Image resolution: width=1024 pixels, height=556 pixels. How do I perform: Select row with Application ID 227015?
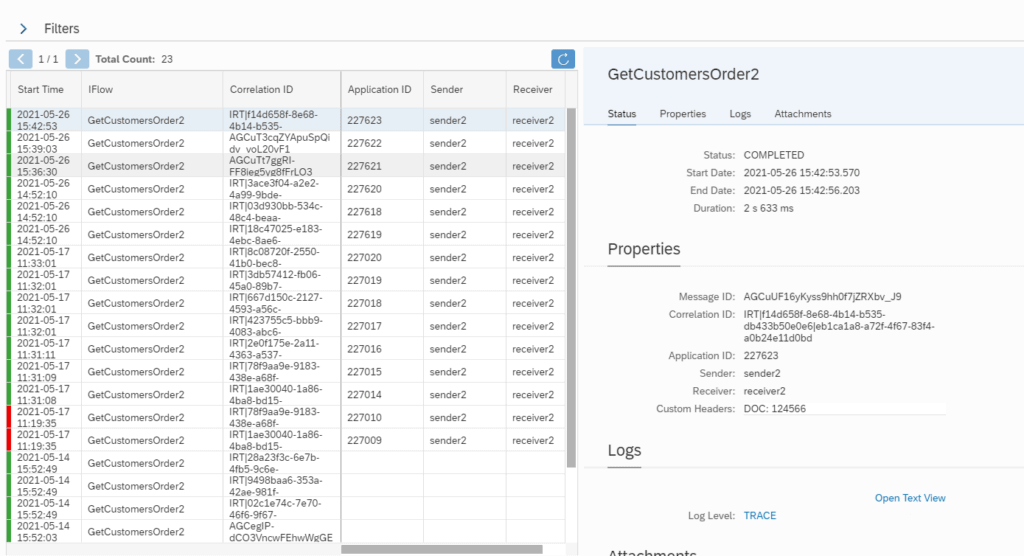[286, 372]
